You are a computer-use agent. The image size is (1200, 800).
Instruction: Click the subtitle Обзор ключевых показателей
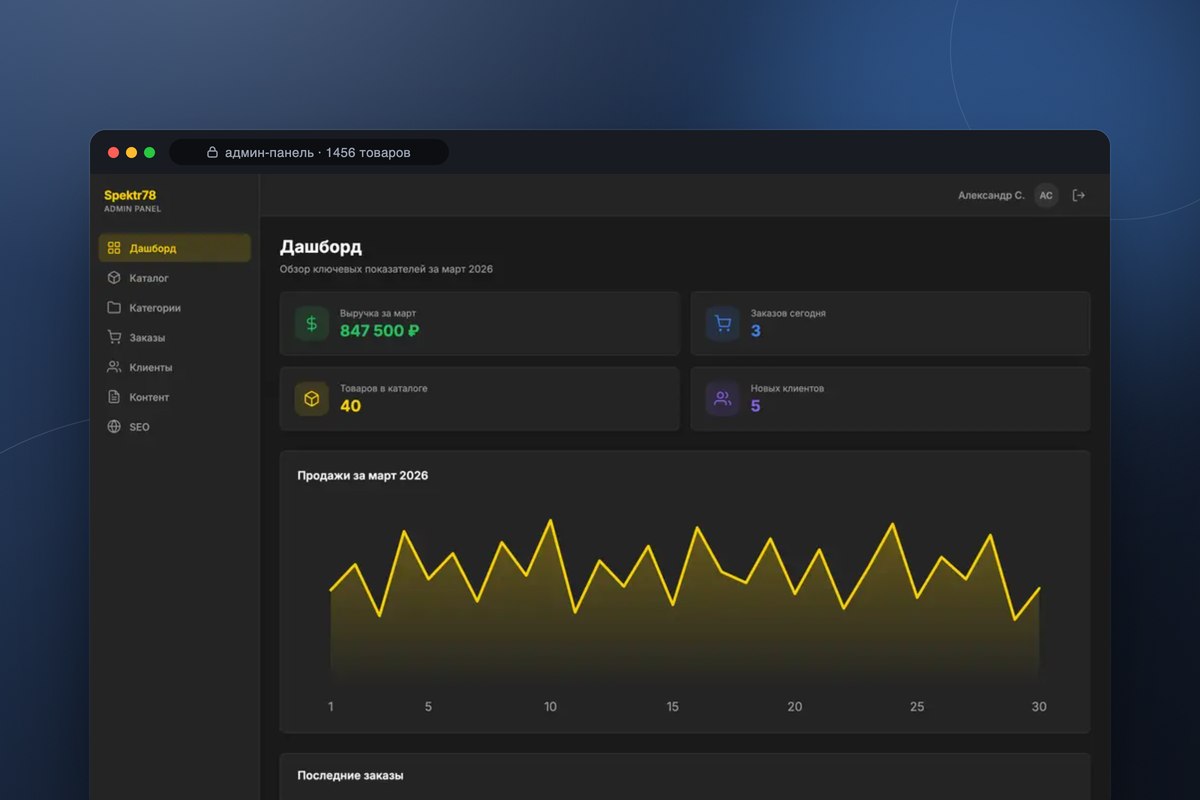pyautogui.click(x=386, y=269)
